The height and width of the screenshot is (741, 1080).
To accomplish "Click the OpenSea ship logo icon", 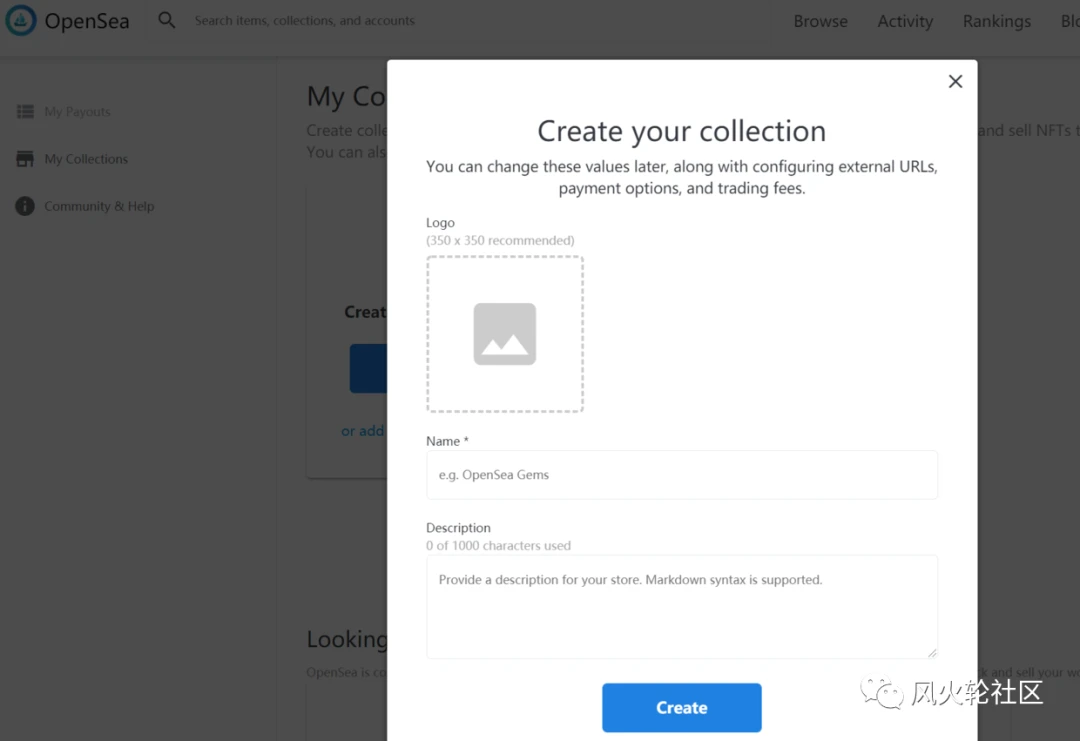I will (21, 21).
